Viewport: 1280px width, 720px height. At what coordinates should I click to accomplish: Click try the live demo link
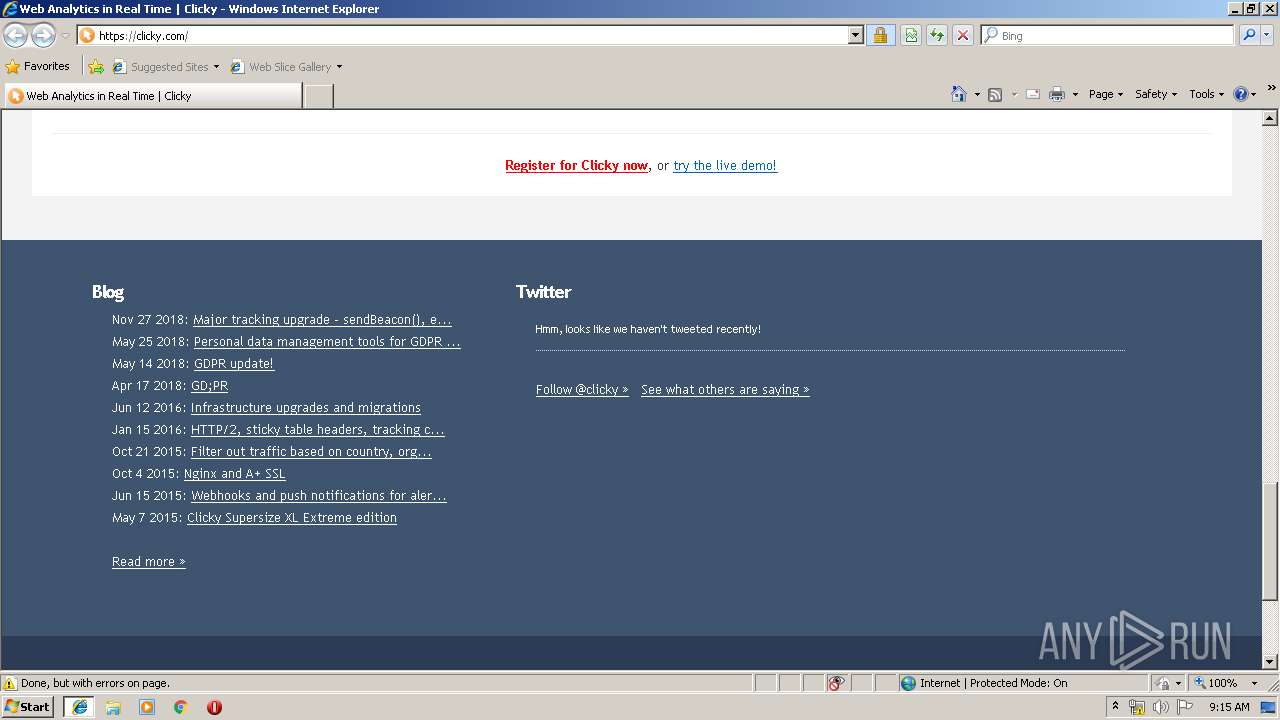coord(725,166)
